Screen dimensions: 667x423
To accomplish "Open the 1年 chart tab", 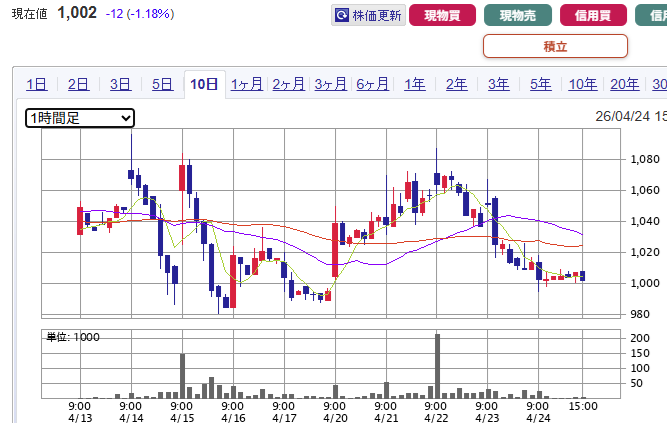I will coord(414,84).
